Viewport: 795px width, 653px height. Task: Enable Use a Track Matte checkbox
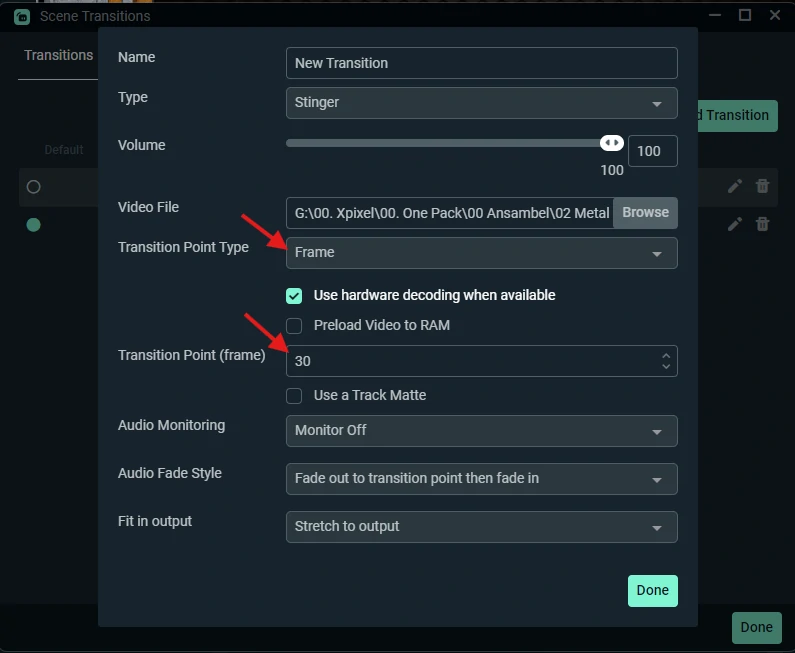(294, 395)
